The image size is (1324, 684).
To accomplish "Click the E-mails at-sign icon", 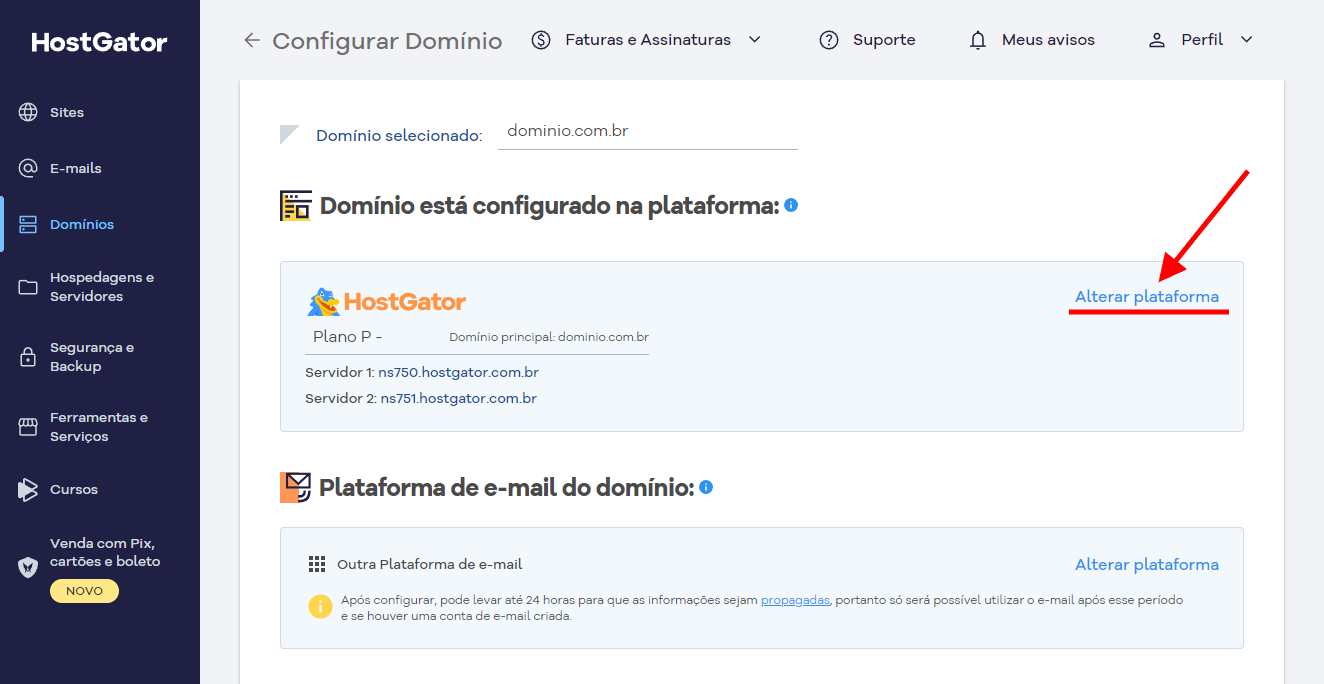I will [28, 168].
